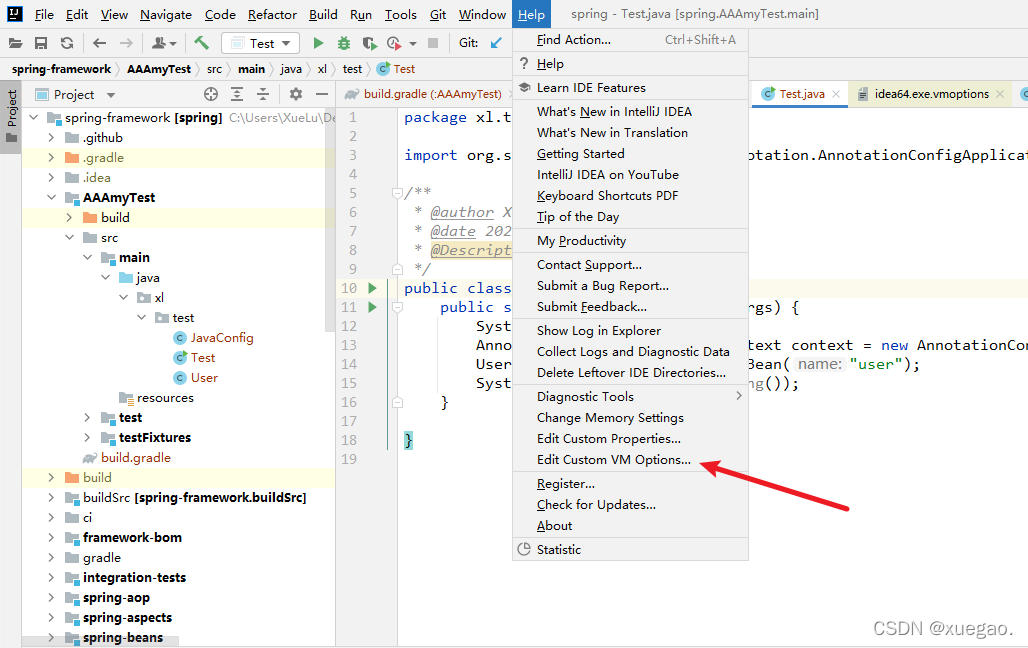1028x648 pixels.
Task: Run Test with green play icon
Action: [318, 43]
